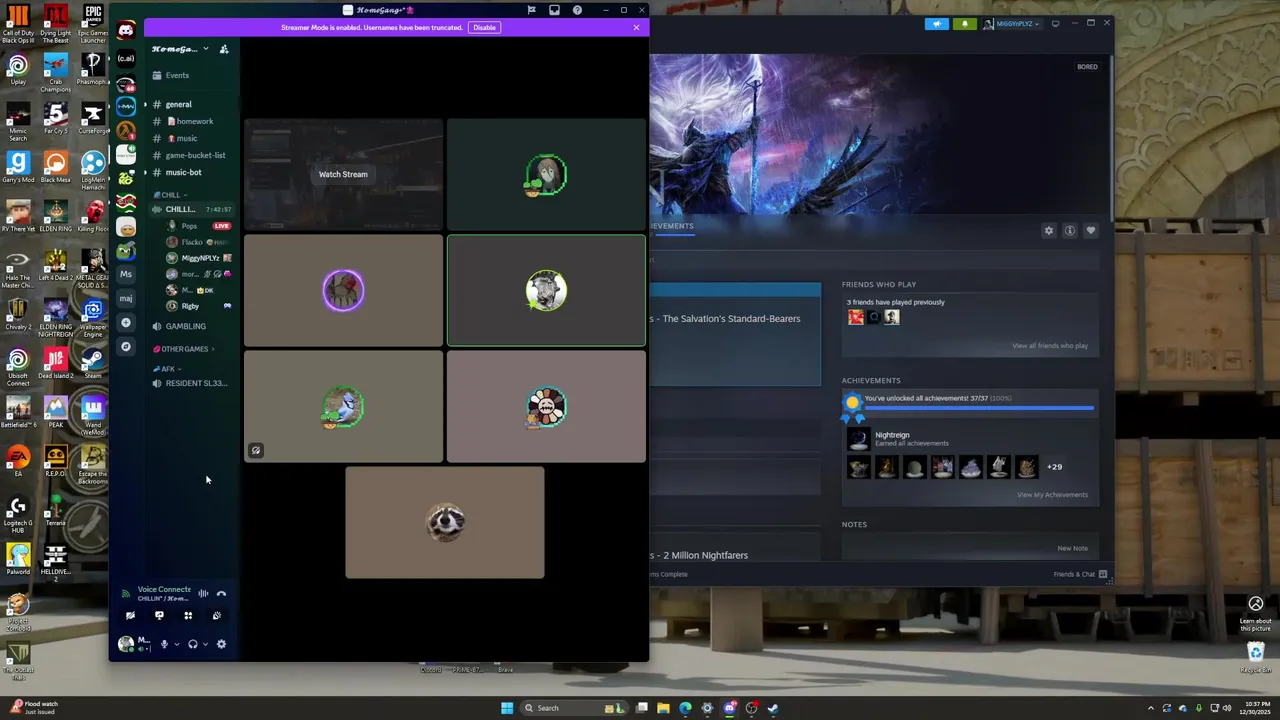
Task: Disable Streamer Mode in the banner
Action: [x=484, y=27]
